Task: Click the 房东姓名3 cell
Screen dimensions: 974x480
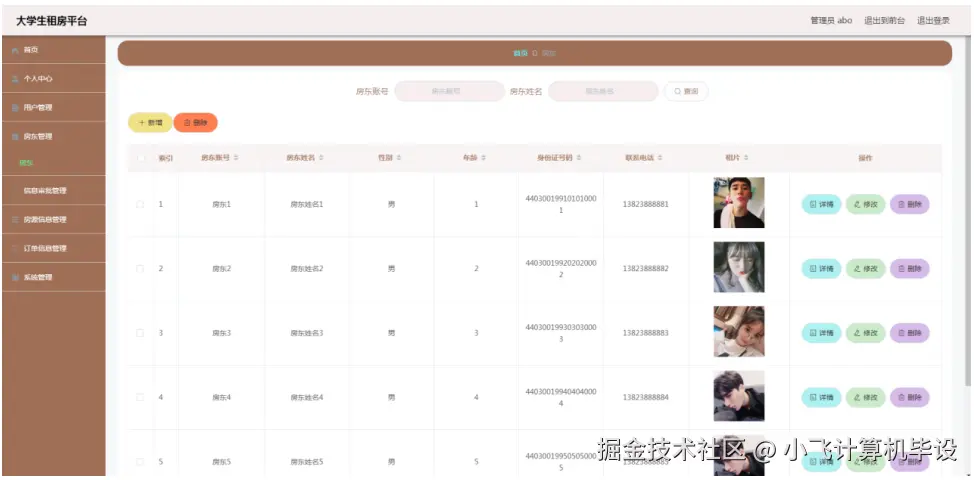Action: (x=307, y=333)
